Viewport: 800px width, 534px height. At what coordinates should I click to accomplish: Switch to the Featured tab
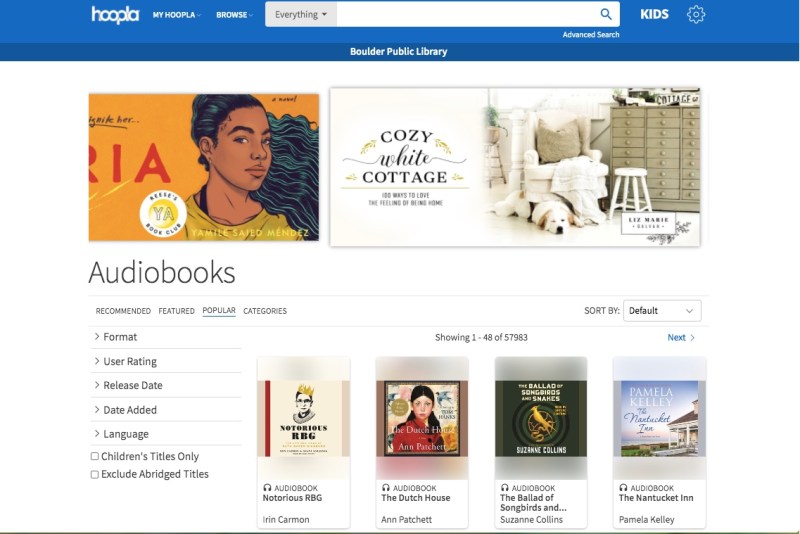[x=177, y=311]
